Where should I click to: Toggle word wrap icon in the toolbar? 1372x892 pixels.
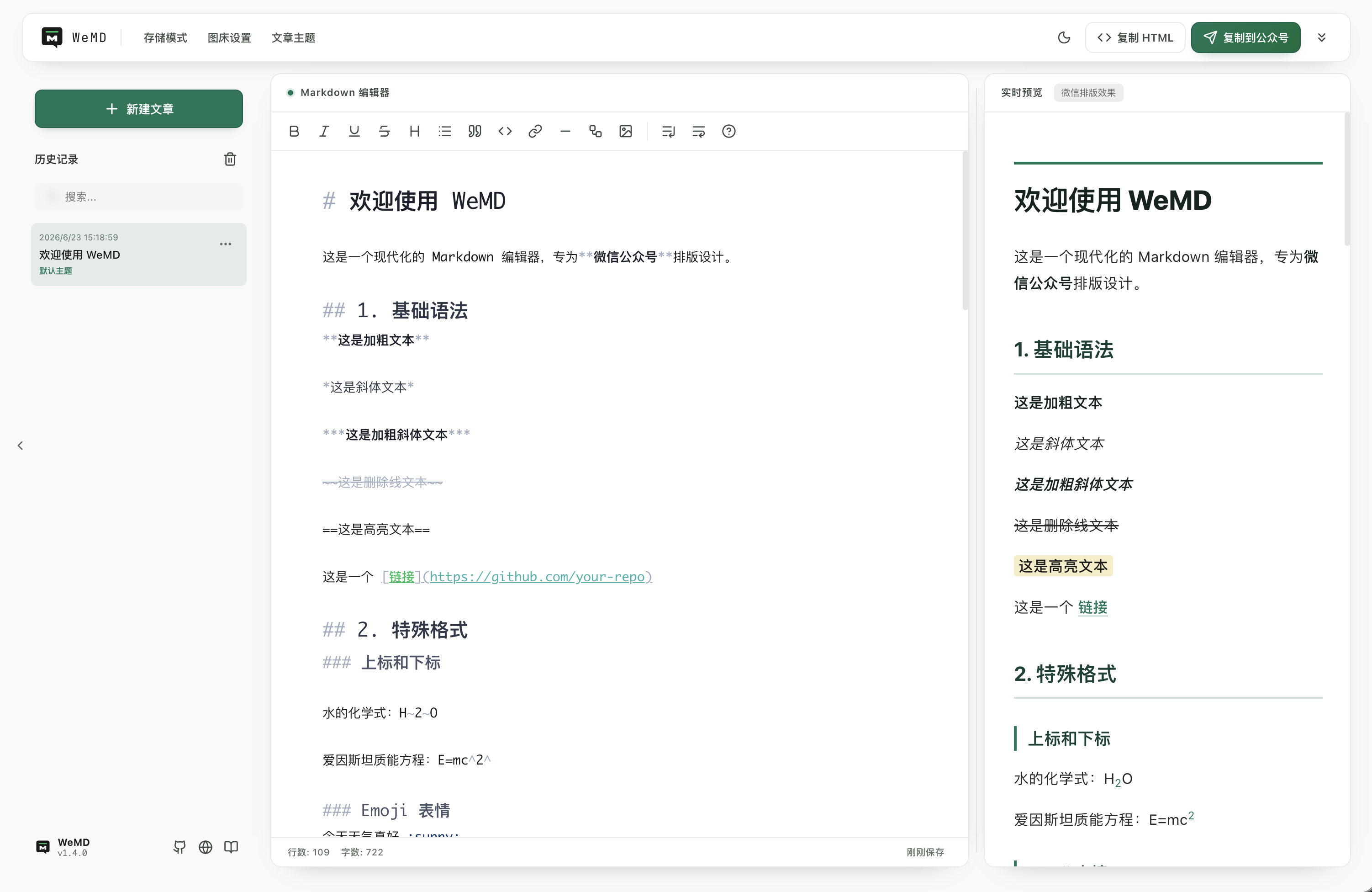(x=699, y=132)
